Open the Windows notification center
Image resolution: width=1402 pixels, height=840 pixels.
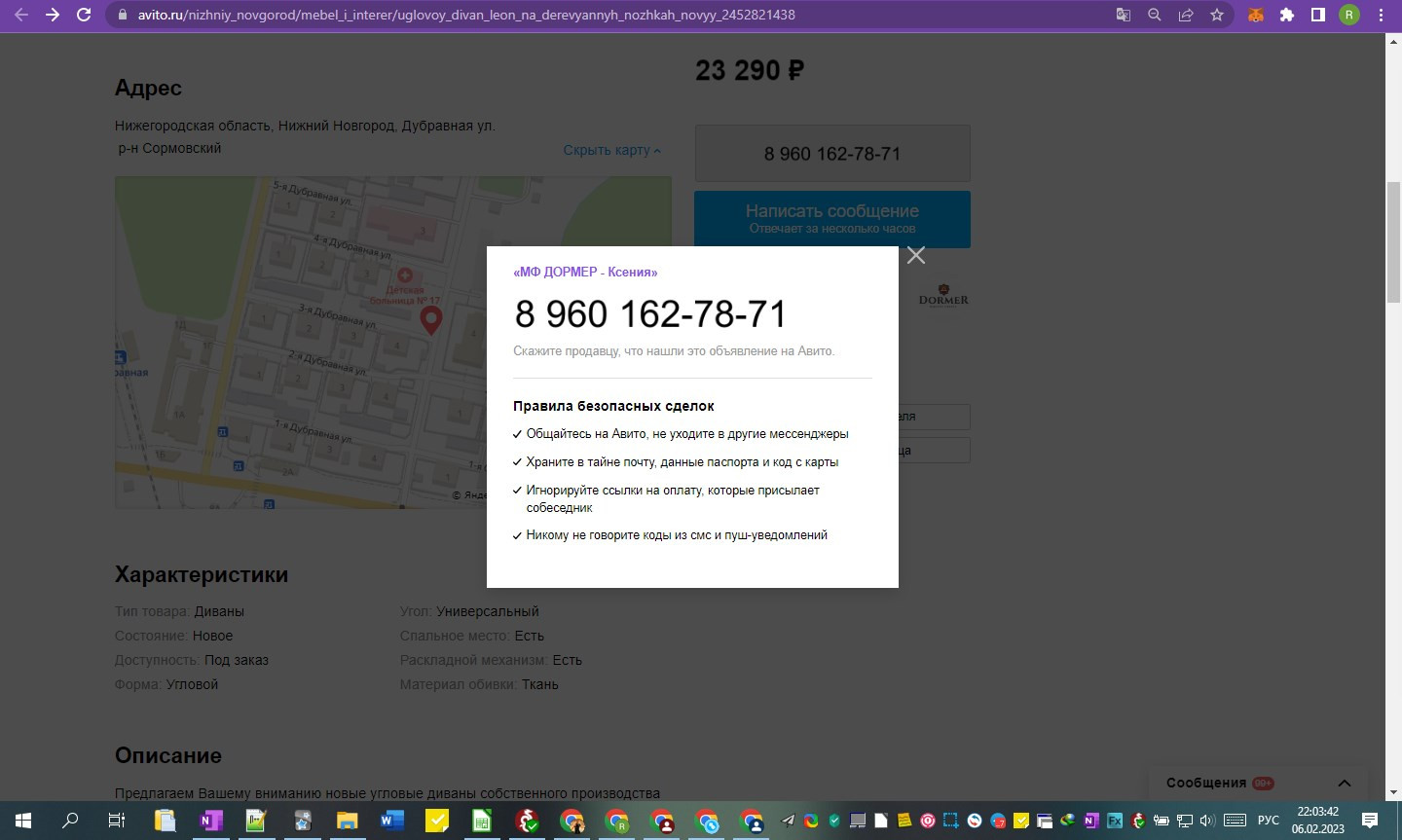click(x=1370, y=821)
